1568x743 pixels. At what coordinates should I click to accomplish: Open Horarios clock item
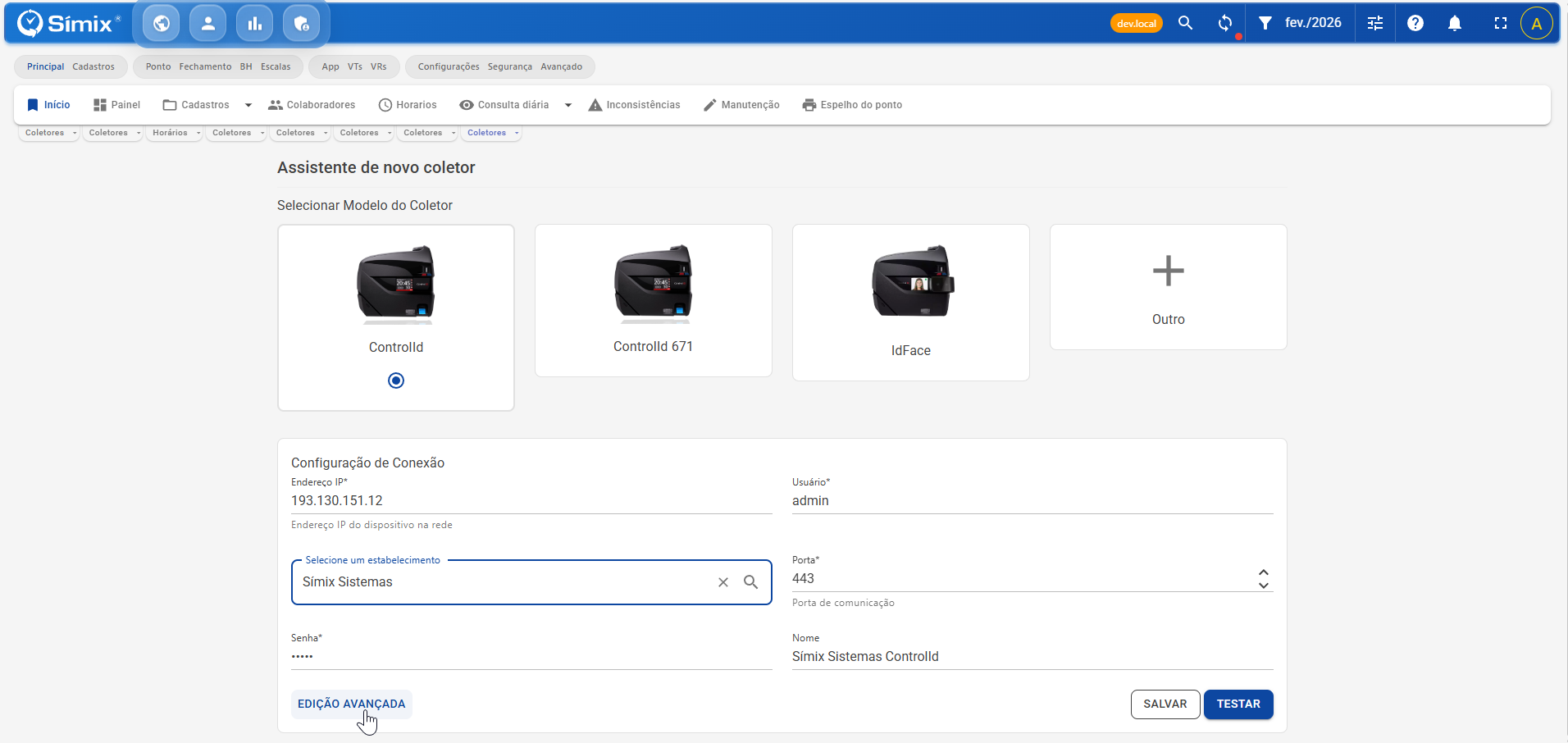point(408,105)
